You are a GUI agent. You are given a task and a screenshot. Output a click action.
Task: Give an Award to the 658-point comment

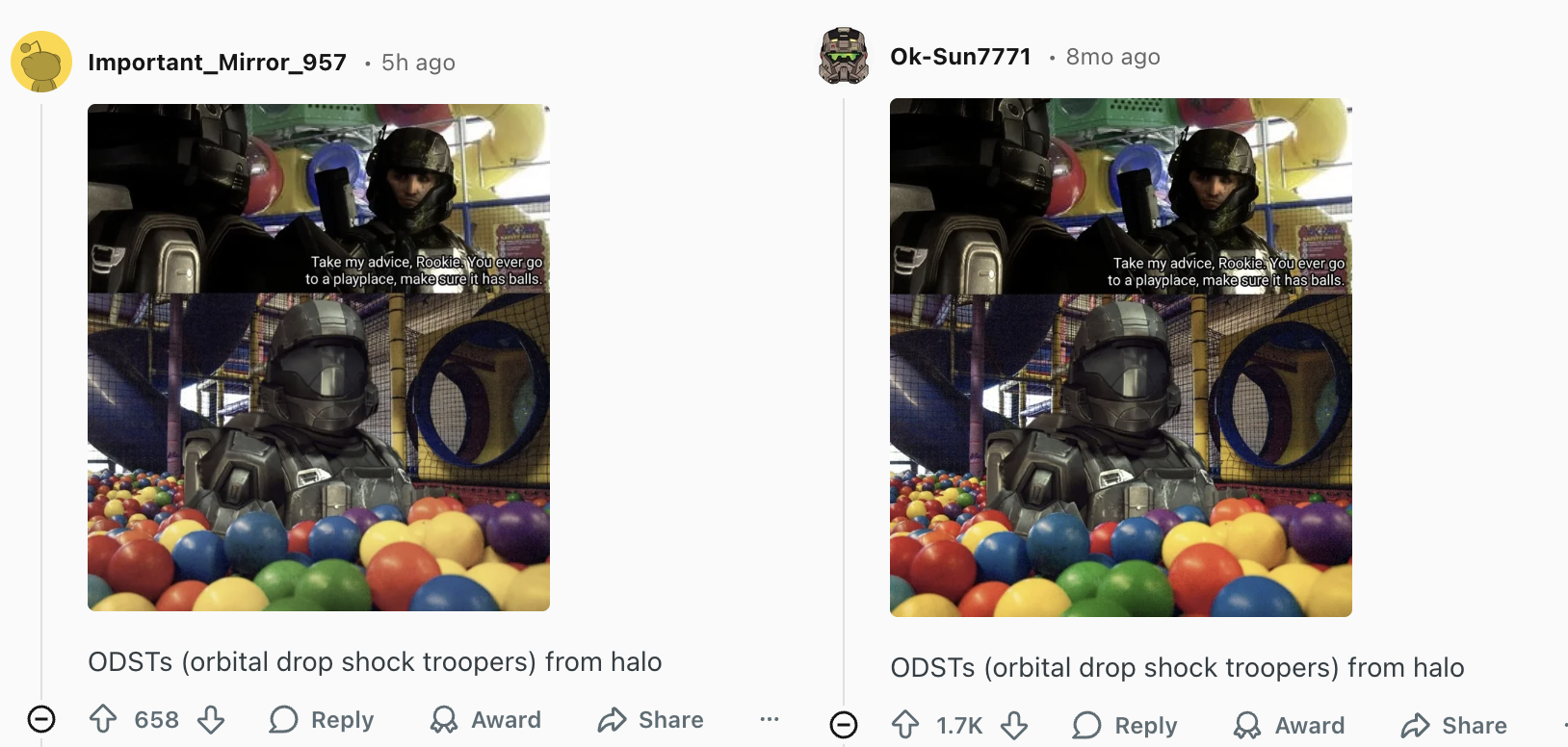pos(485,719)
